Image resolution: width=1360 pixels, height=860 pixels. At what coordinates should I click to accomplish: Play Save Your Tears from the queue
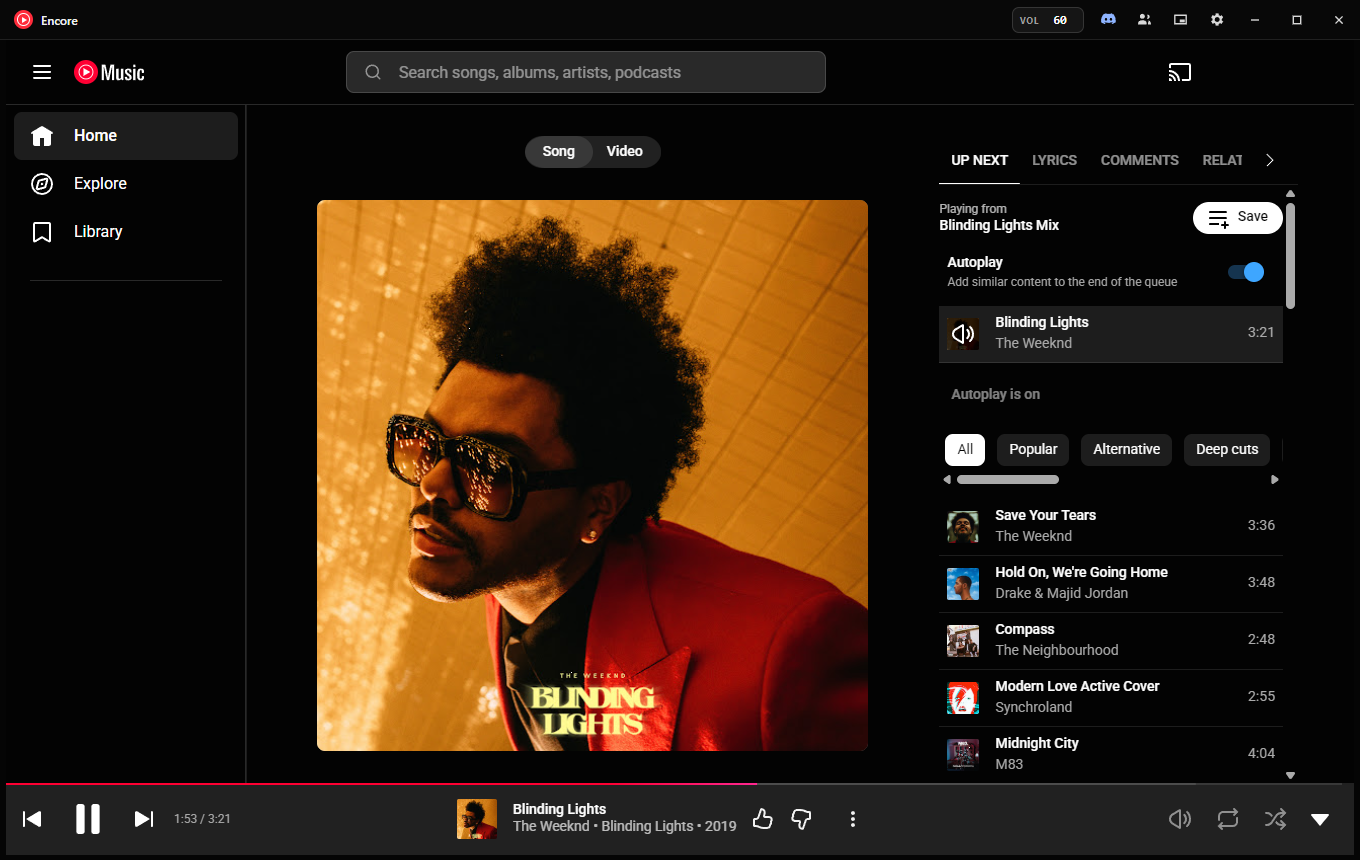click(1111, 526)
